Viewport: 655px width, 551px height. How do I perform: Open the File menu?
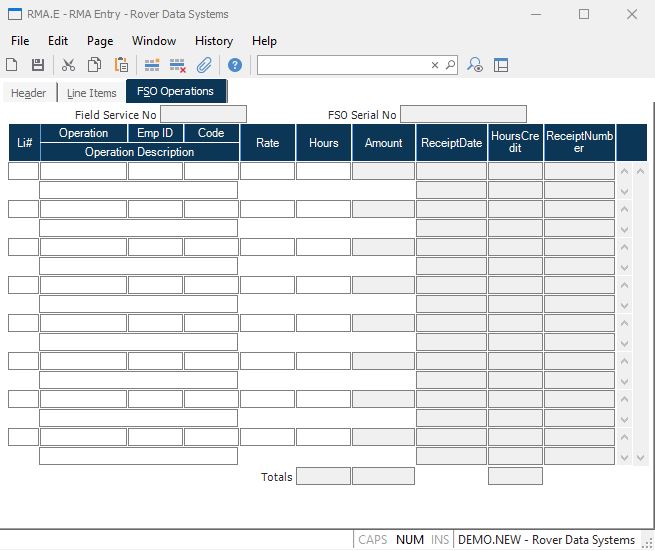(20, 41)
